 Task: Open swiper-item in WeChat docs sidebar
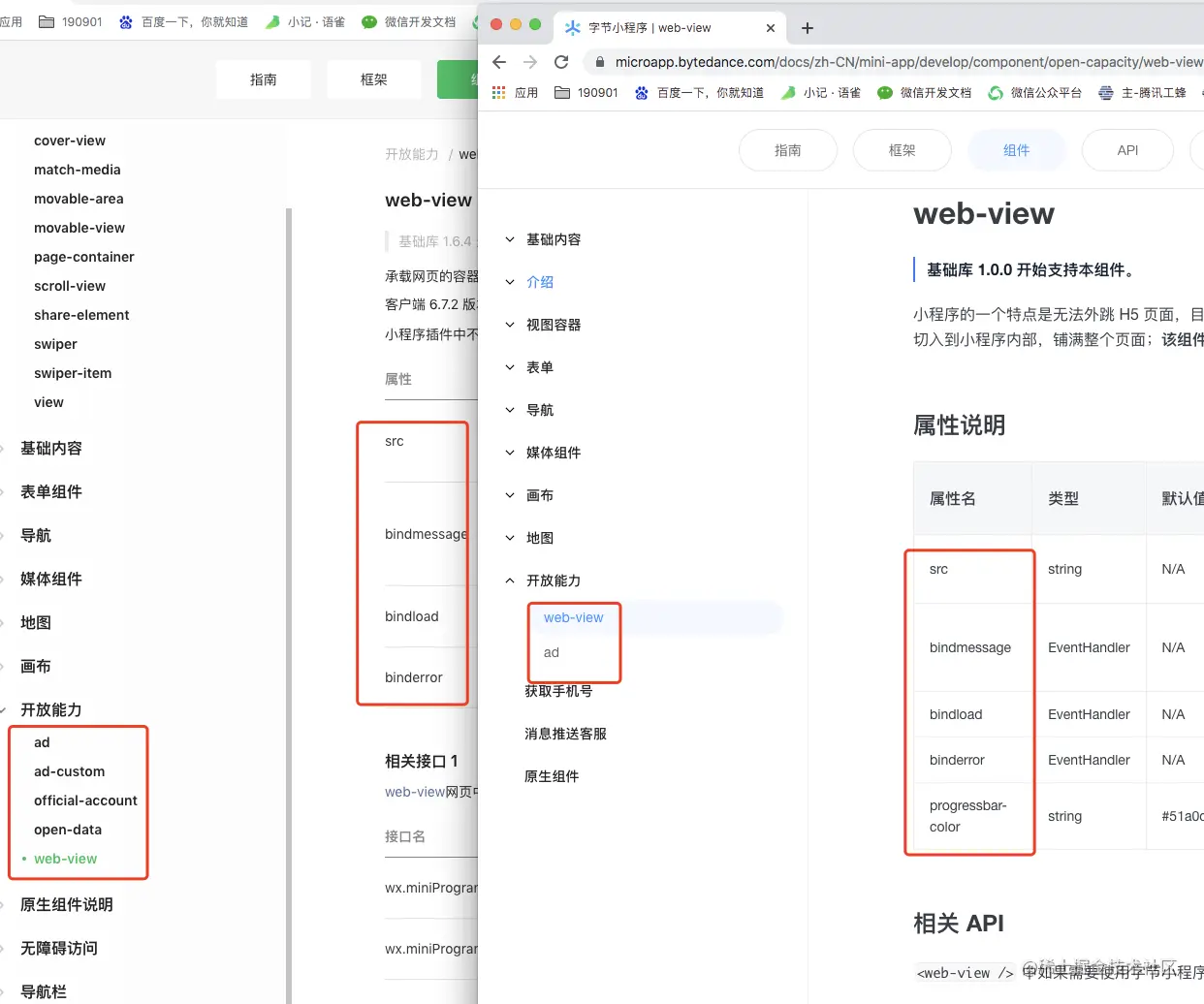pos(73,373)
